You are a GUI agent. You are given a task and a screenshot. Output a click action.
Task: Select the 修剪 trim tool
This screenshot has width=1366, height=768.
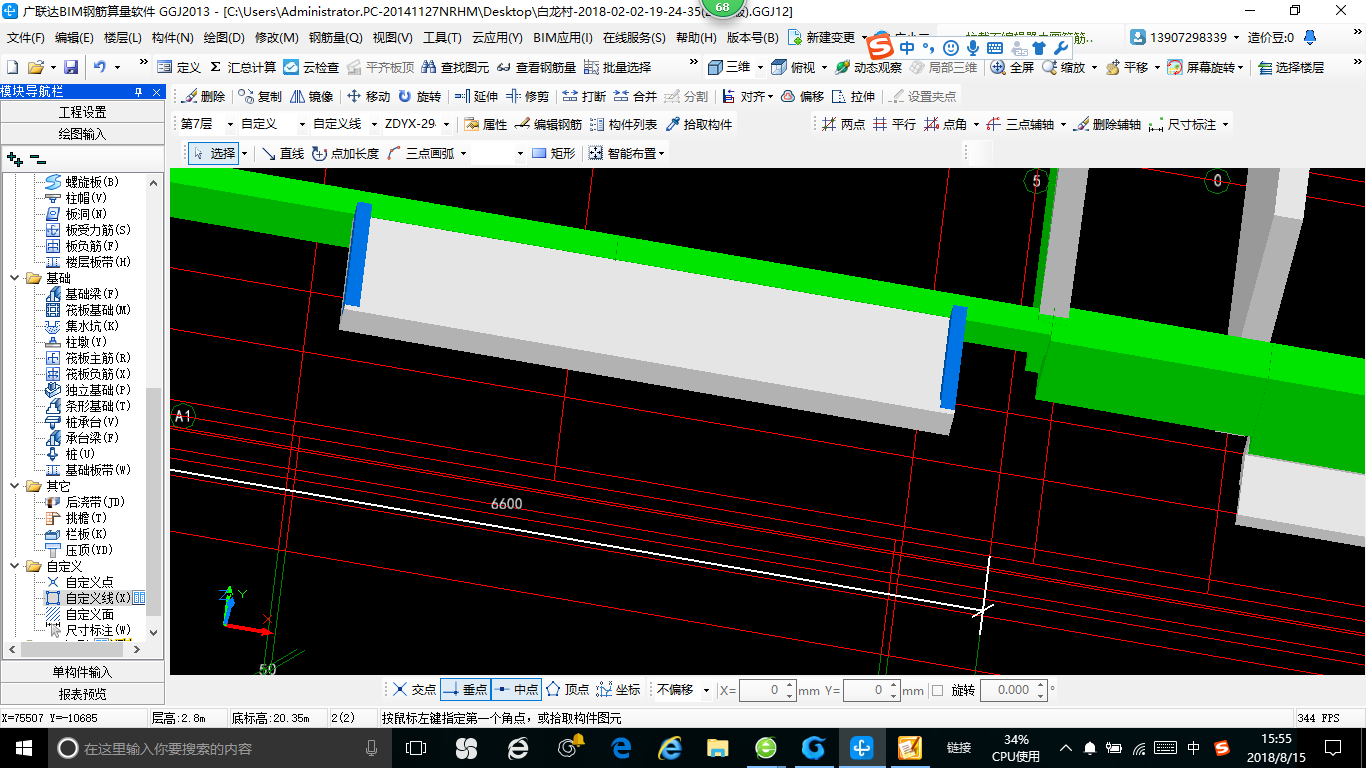[527, 97]
